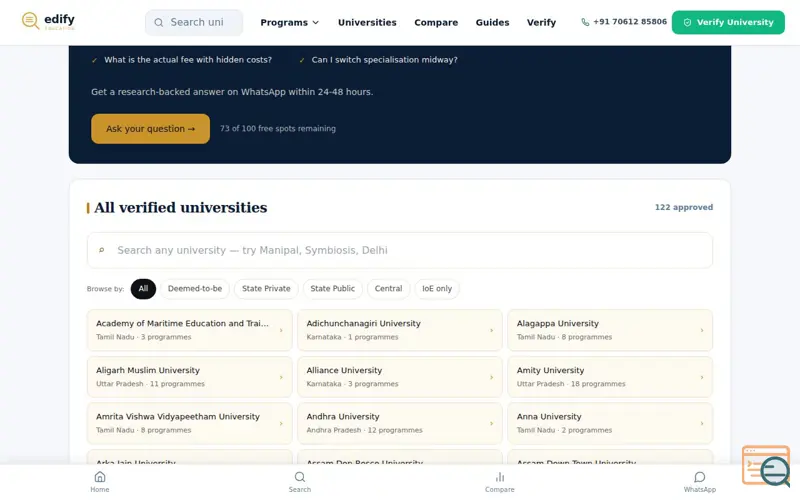Select the All browse filter
The image size is (800, 500).
coord(143,289)
